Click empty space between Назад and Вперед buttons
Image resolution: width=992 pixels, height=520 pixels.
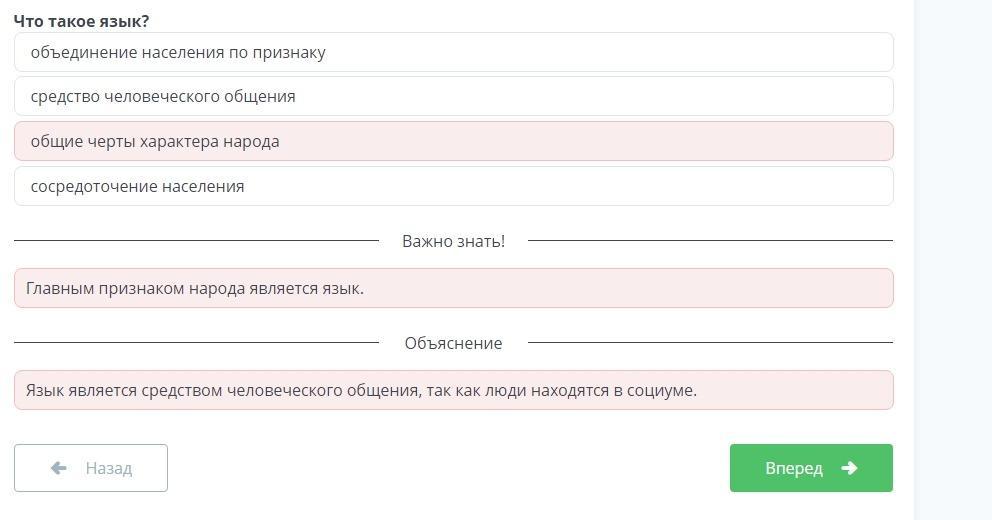tap(448, 468)
